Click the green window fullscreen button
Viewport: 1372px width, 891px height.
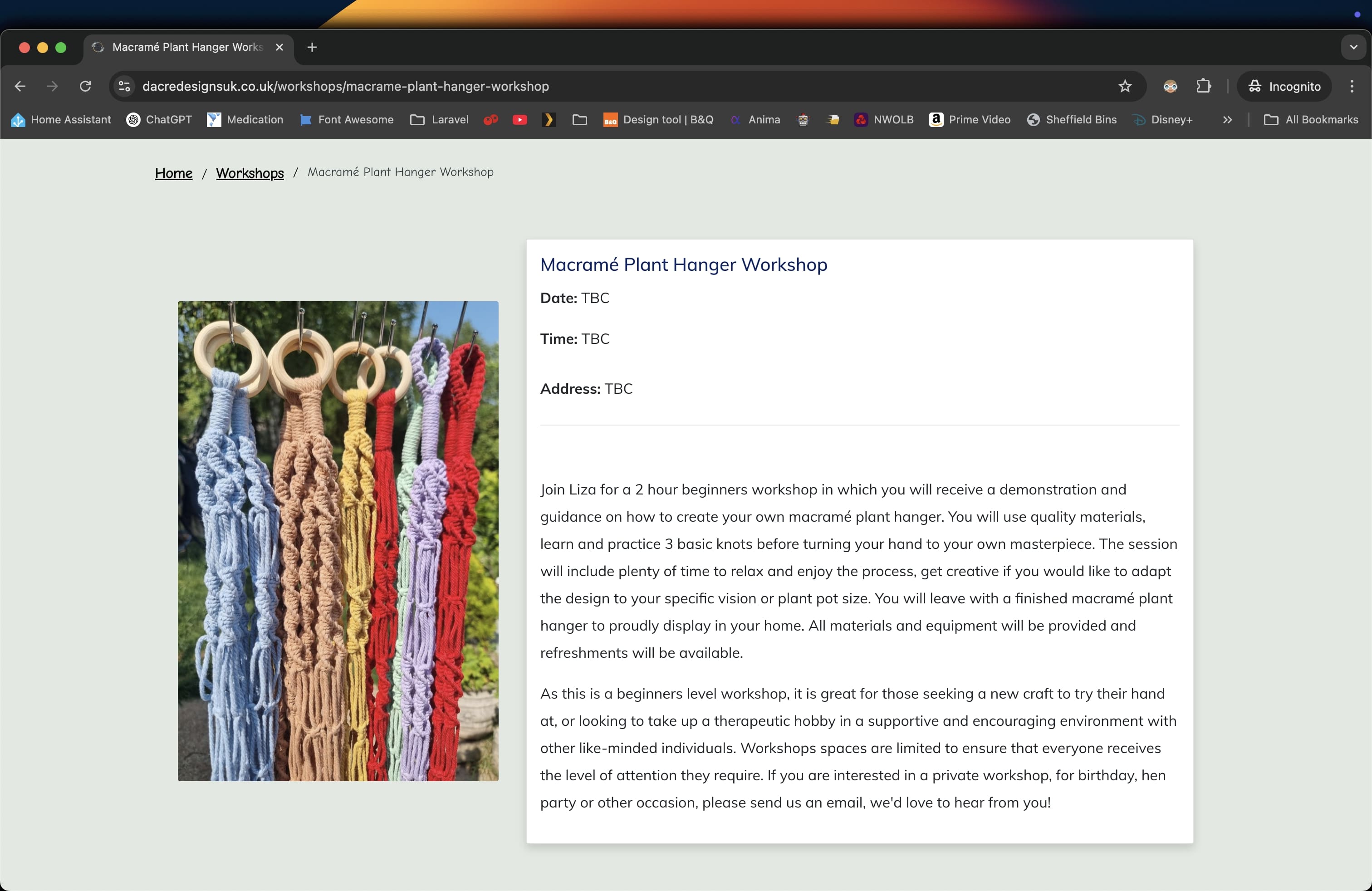(x=60, y=47)
